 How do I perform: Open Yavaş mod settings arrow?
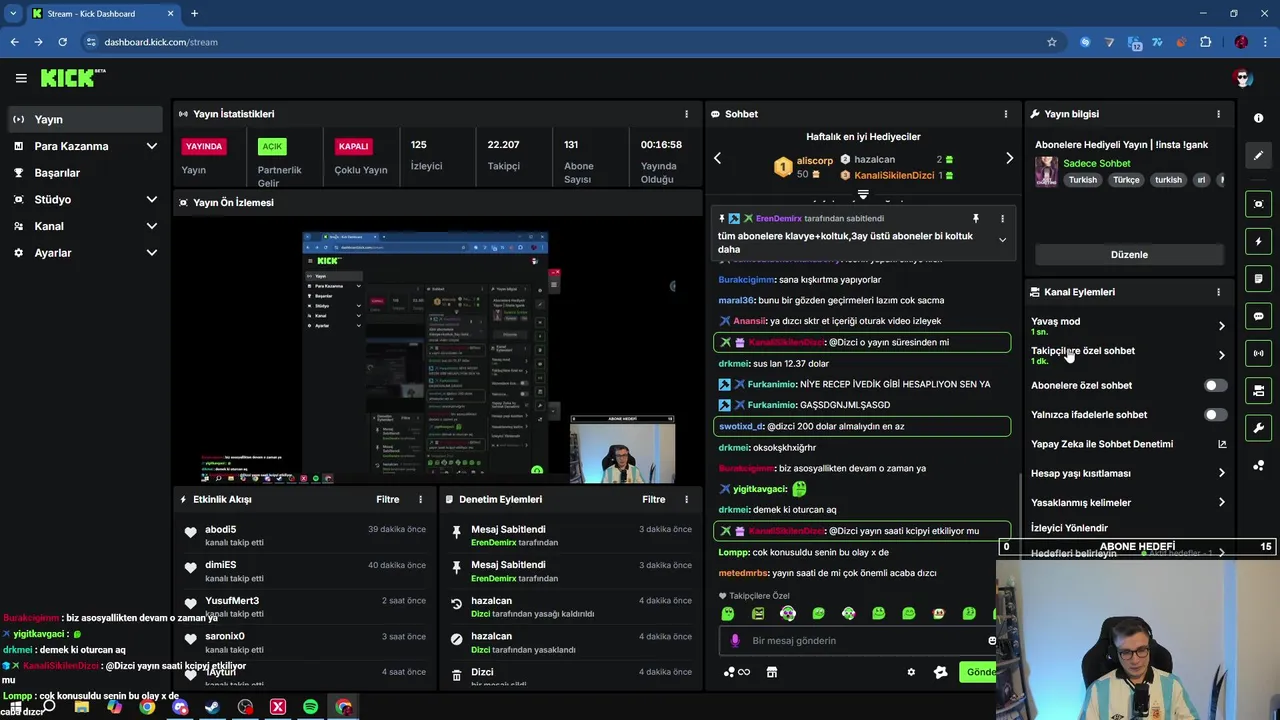coord(1221,326)
